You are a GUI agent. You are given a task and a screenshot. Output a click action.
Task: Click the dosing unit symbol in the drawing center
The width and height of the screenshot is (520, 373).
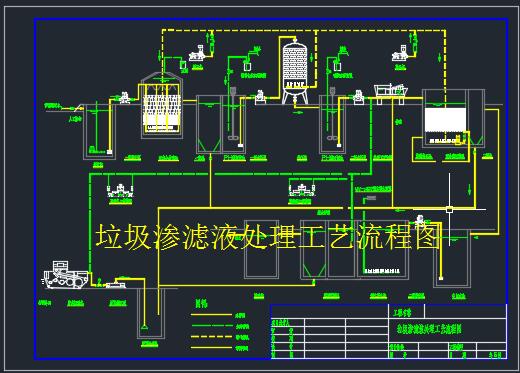click(302, 190)
